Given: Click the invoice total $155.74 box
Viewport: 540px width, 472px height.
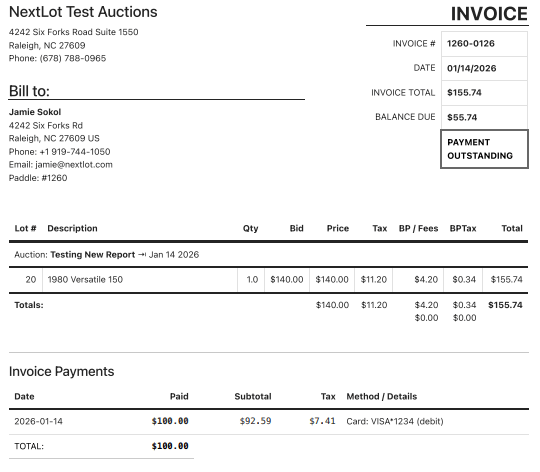Looking at the screenshot, I should [x=484, y=93].
